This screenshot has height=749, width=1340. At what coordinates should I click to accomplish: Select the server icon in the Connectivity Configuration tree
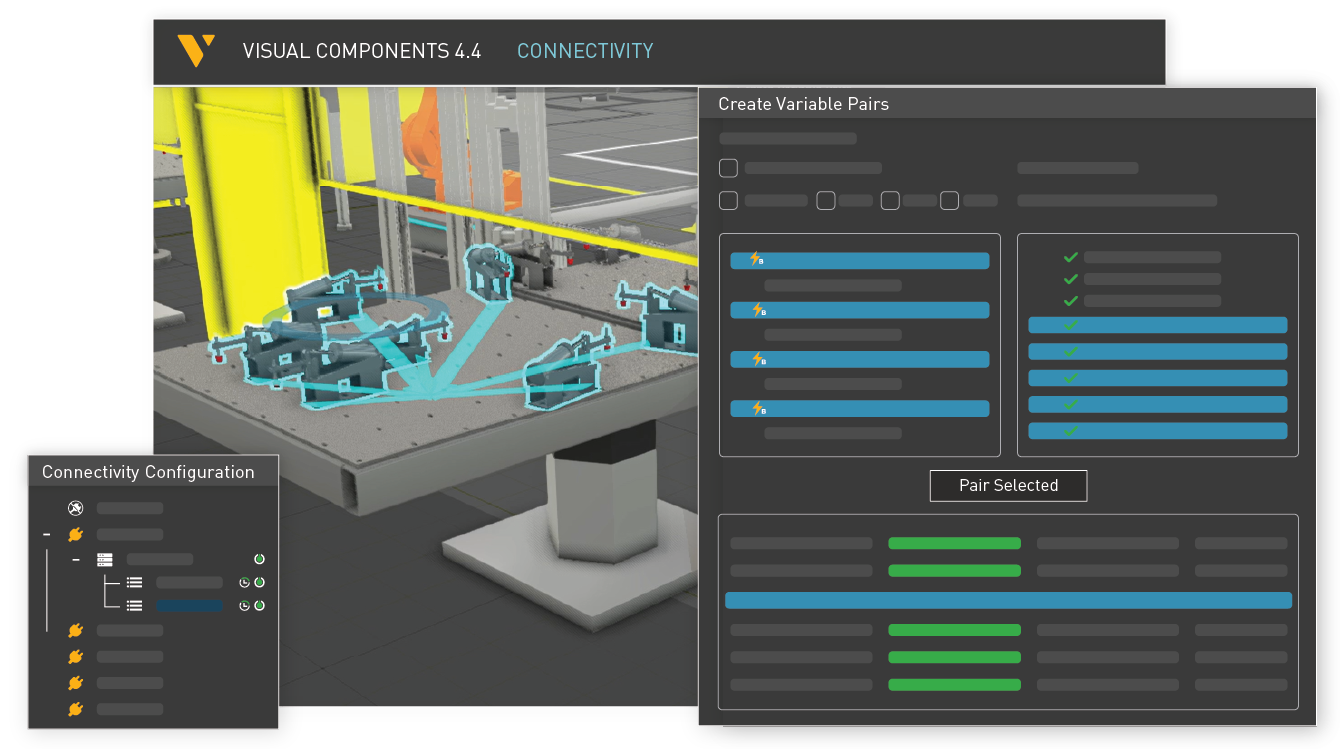pyautogui.click(x=105, y=560)
